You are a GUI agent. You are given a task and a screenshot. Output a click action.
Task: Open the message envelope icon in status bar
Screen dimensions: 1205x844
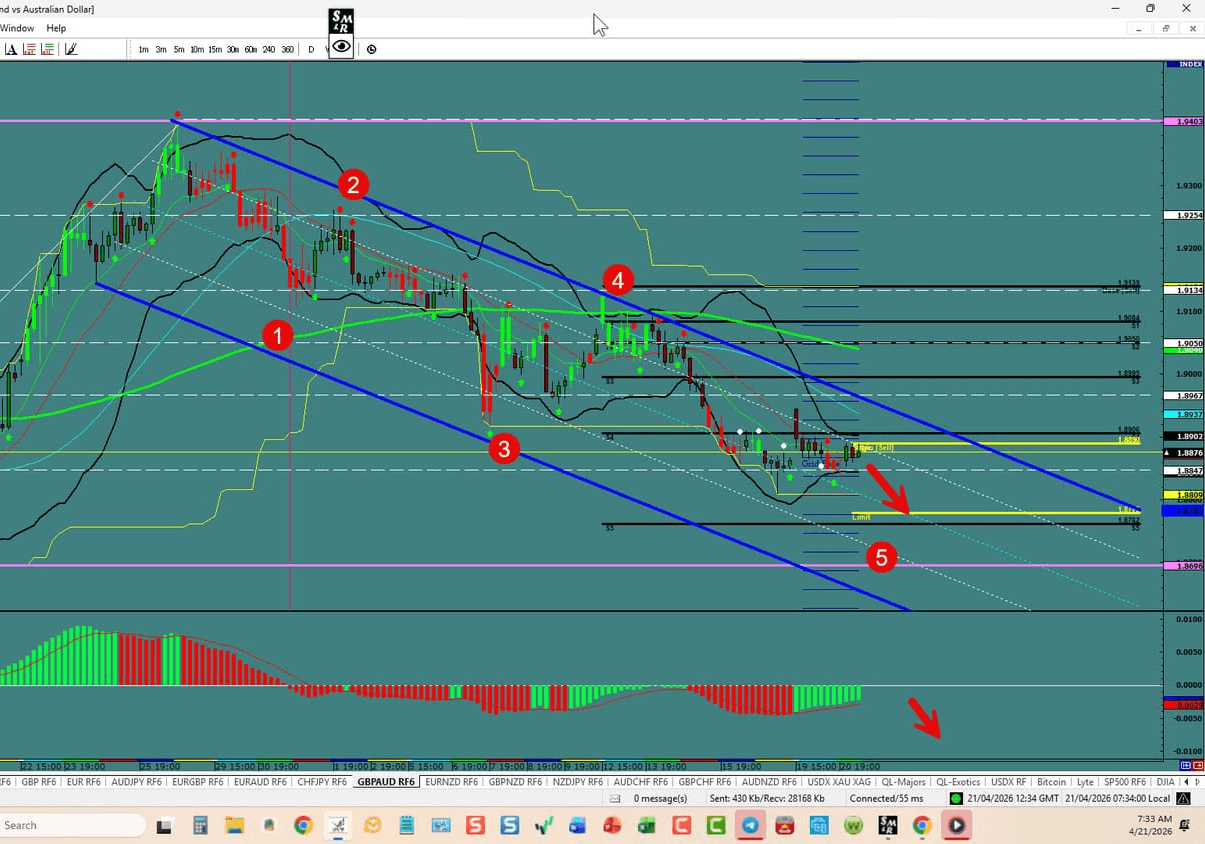(x=615, y=798)
